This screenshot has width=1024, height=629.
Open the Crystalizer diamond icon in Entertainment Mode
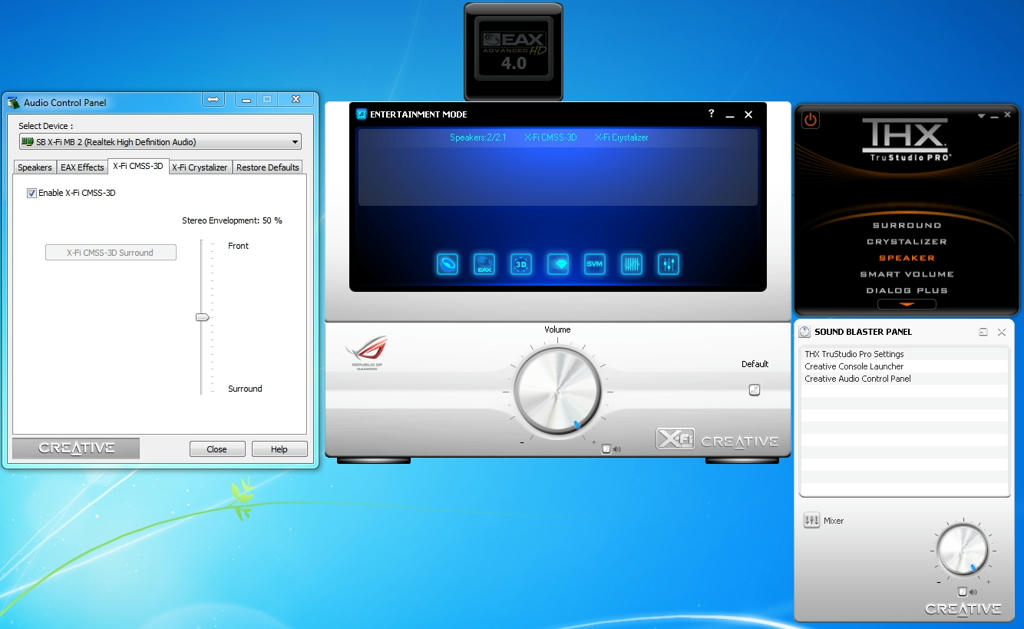[558, 264]
